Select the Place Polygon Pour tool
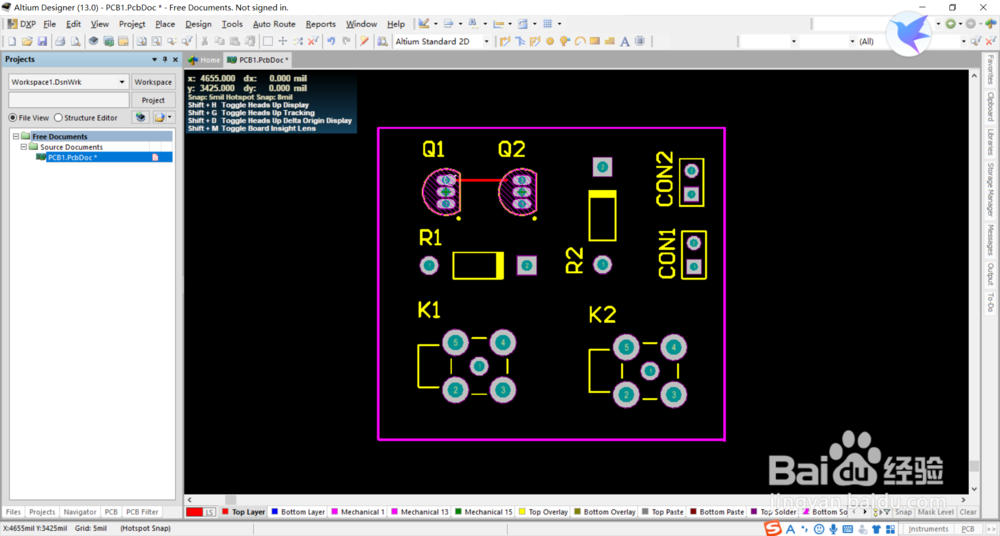1000x536 pixels. [x=609, y=41]
